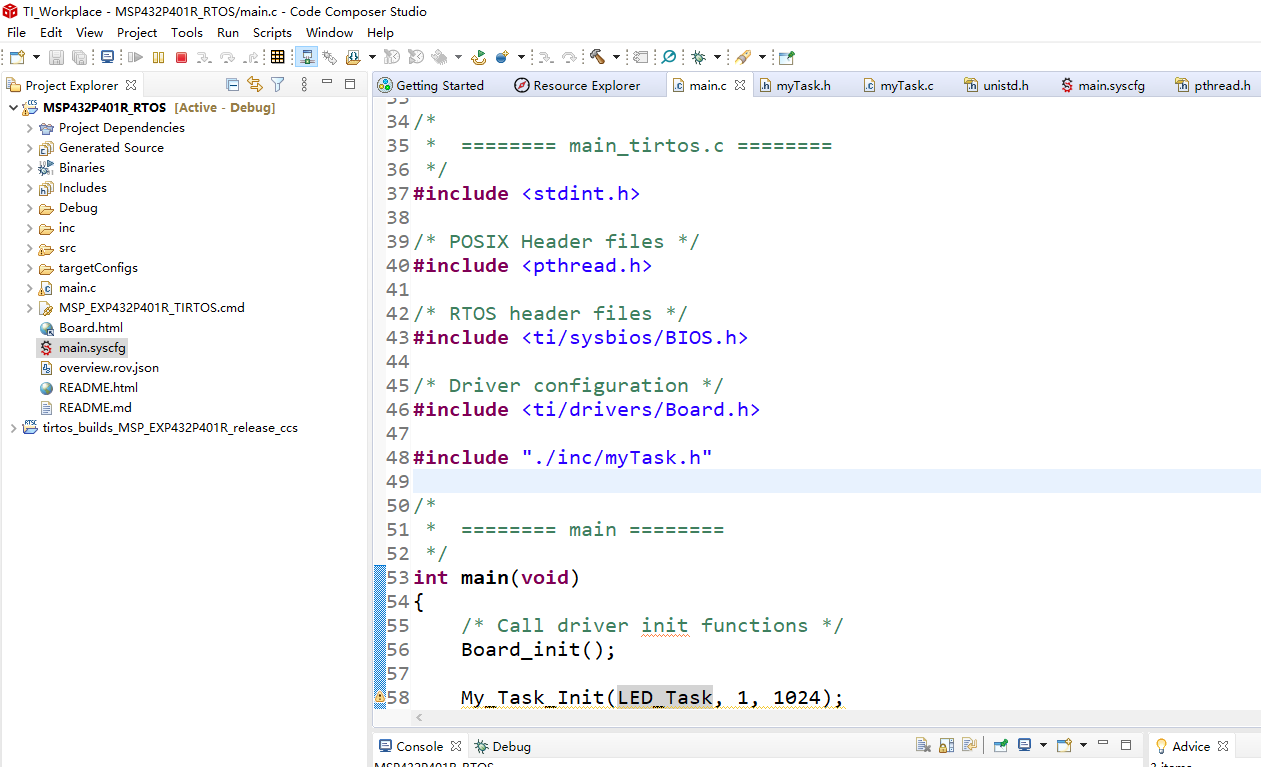Click the editor horizontal scrollbar left arrow
Image resolution: width=1261 pixels, height=767 pixels.
coord(419,718)
